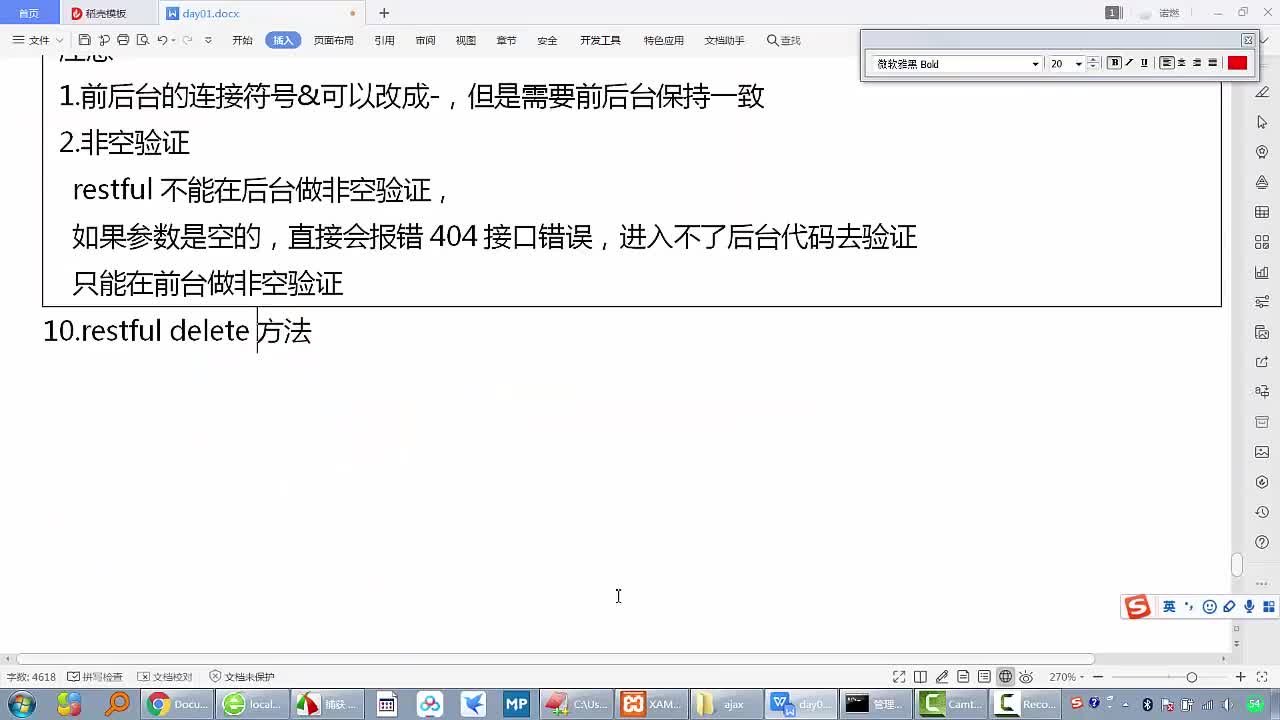Click the print preview icon
The image size is (1280, 720).
pyautogui.click(x=142, y=40)
